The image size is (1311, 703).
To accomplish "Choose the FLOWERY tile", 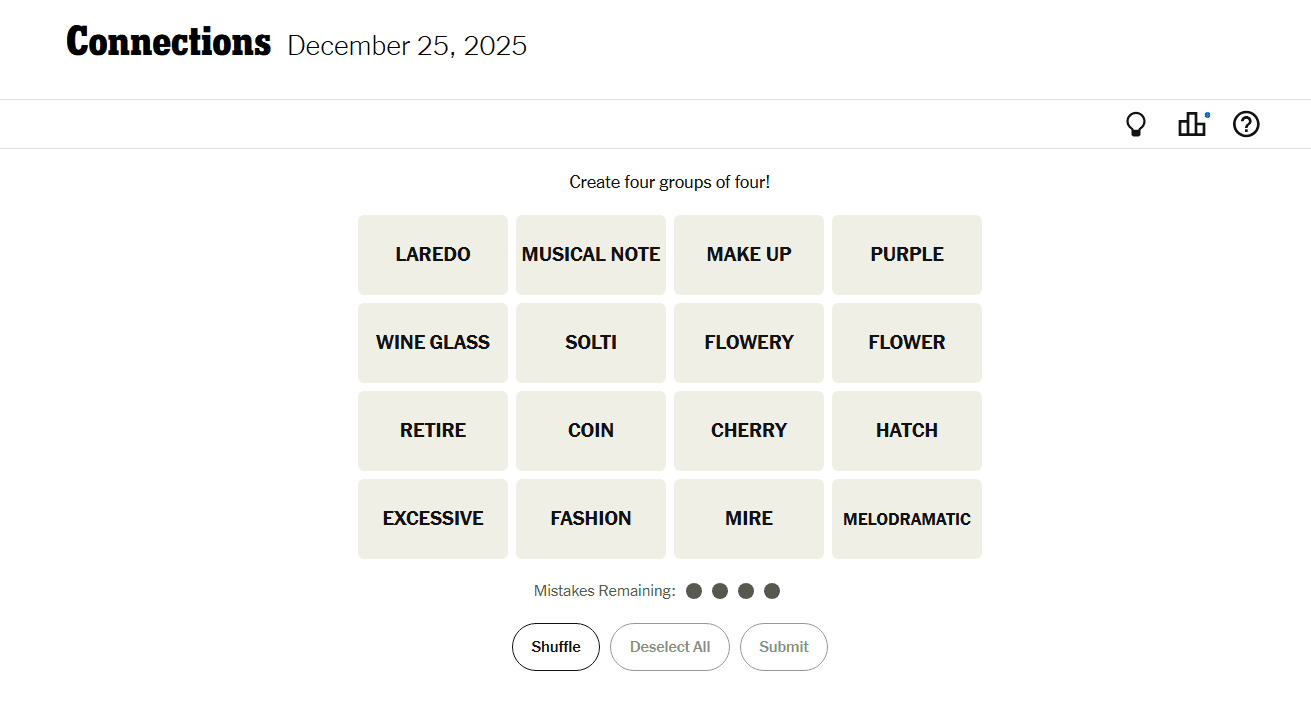I will coord(749,343).
